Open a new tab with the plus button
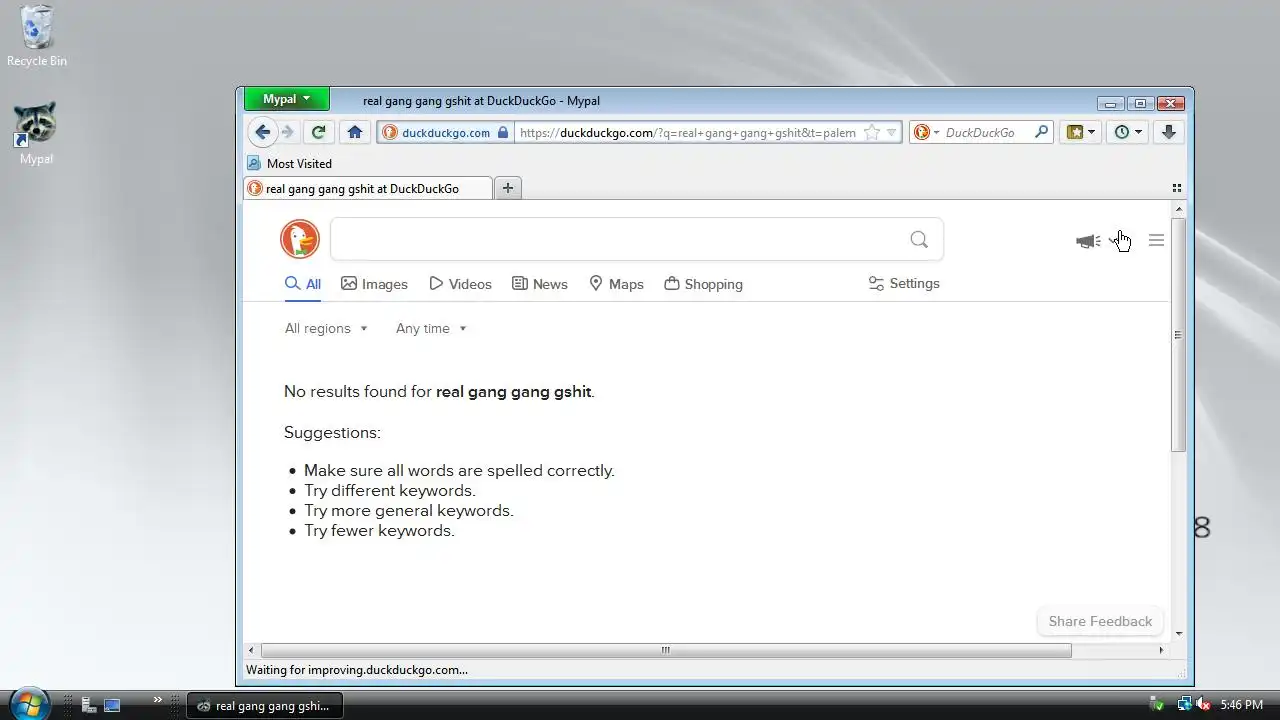Viewport: 1280px width, 720px height. pyautogui.click(x=508, y=188)
